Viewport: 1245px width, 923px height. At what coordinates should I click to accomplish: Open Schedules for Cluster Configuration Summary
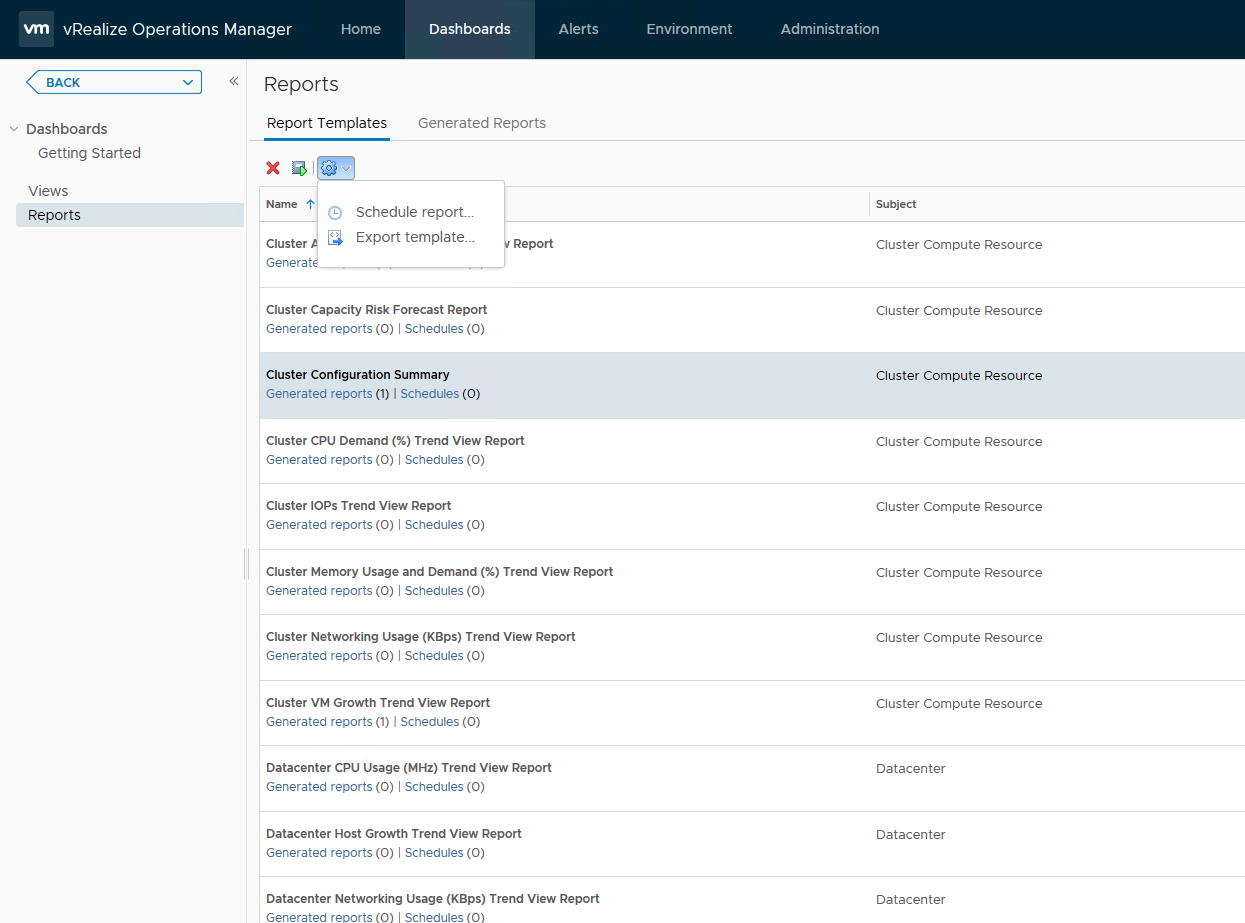pos(430,394)
